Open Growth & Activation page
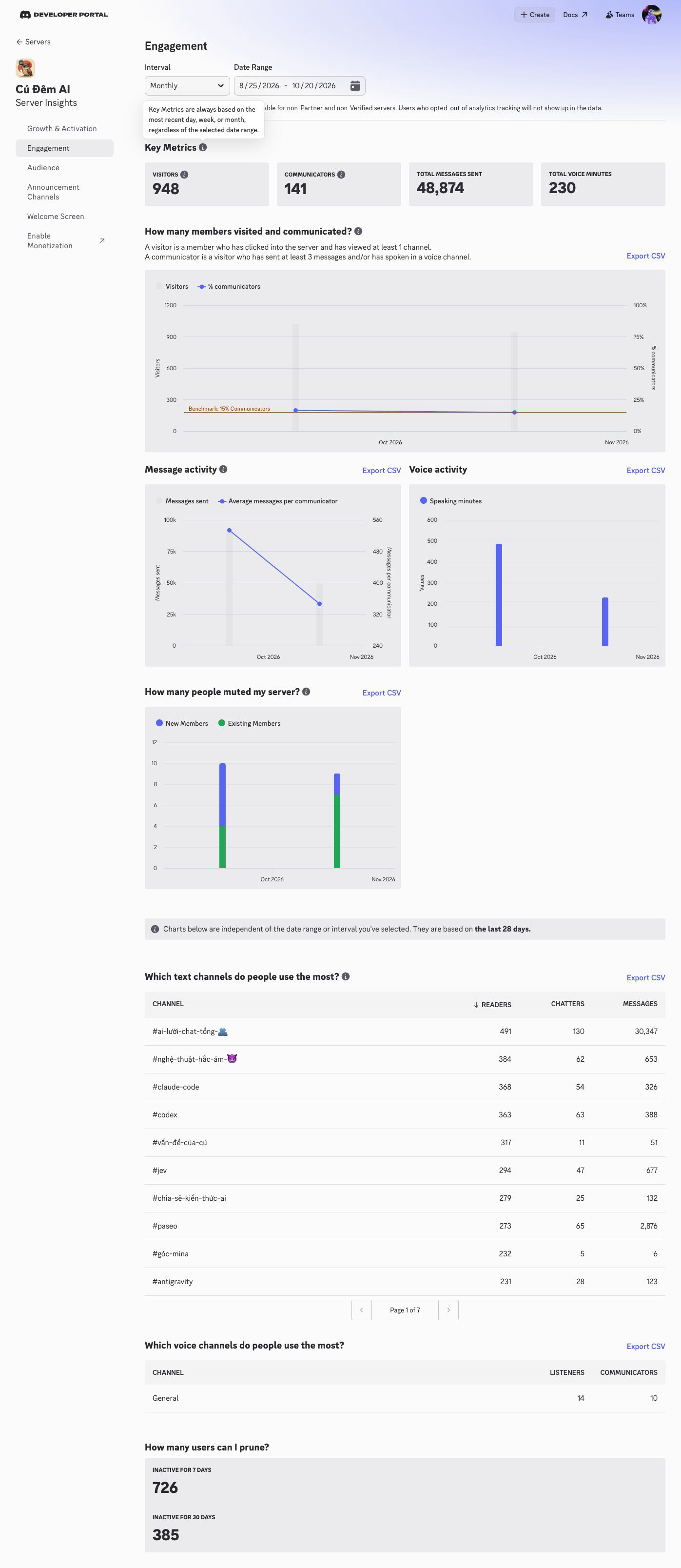This screenshot has height=1568, width=681. tap(64, 128)
